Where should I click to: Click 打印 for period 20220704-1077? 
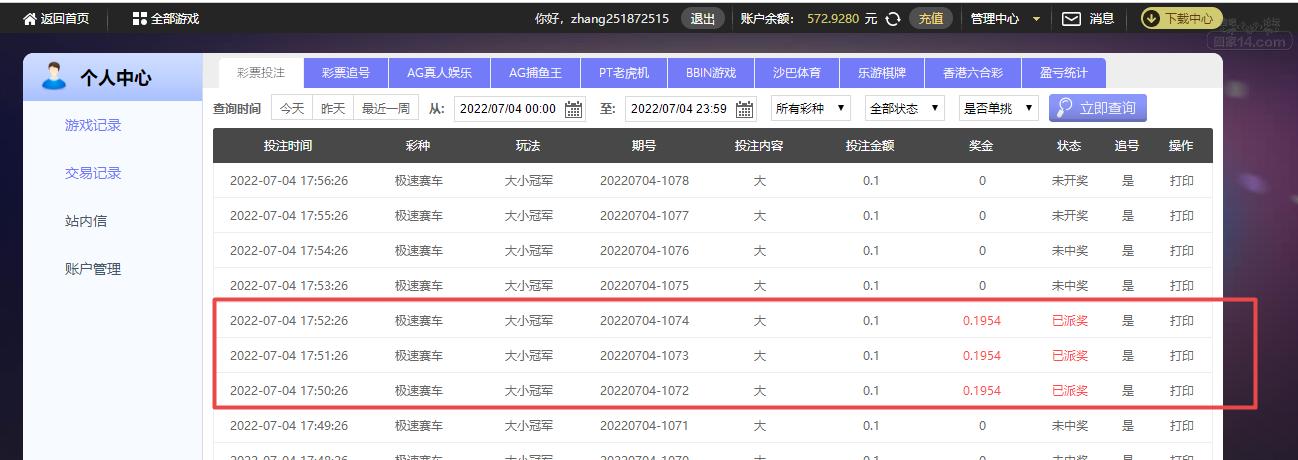click(1182, 216)
